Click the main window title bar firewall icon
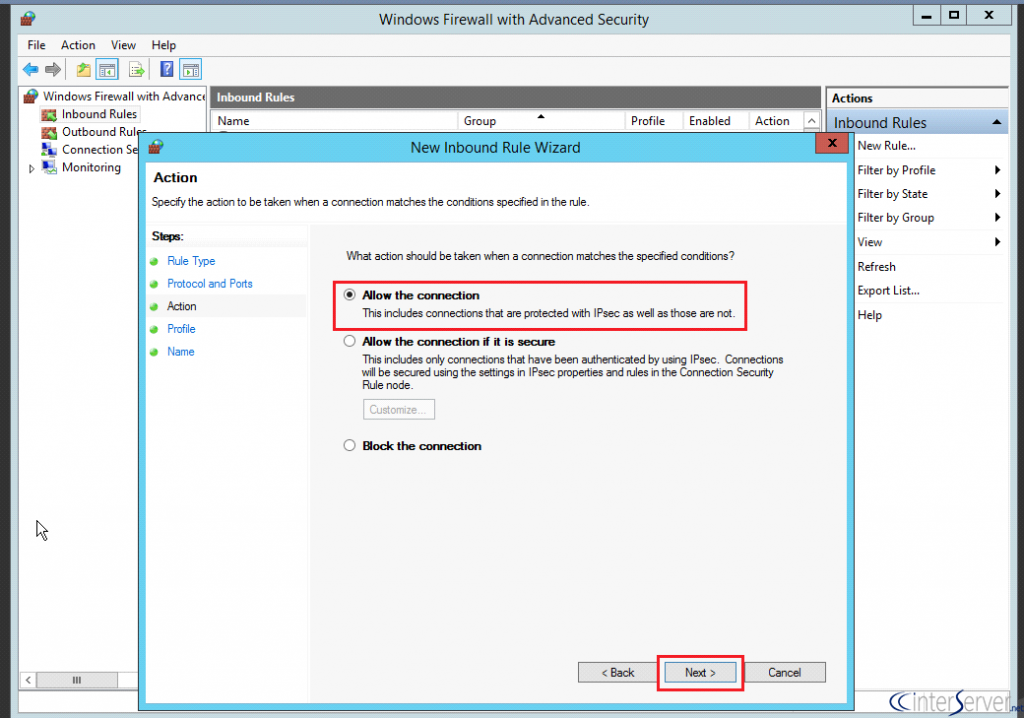 [x=27, y=18]
